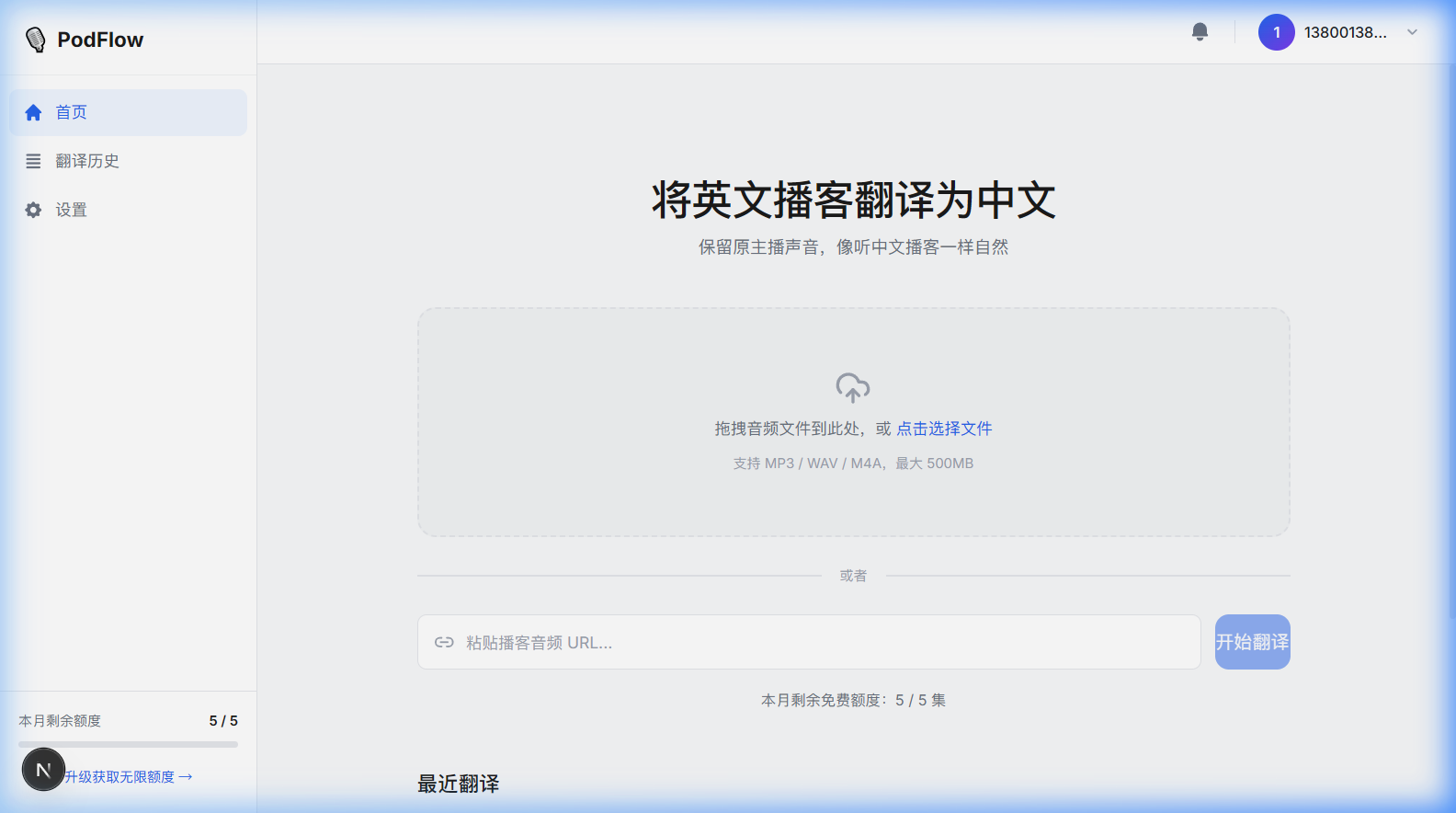Click the cloud upload icon
Viewport: 1456px width, 813px height.
pos(853,387)
